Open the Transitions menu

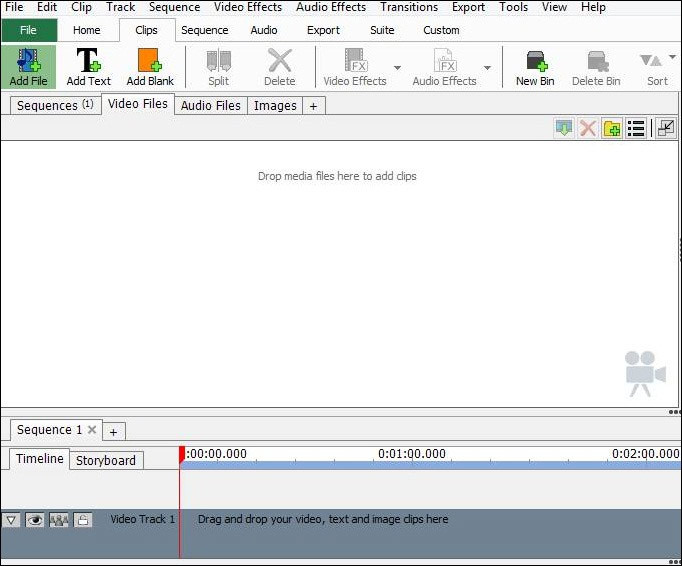coord(409,7)
